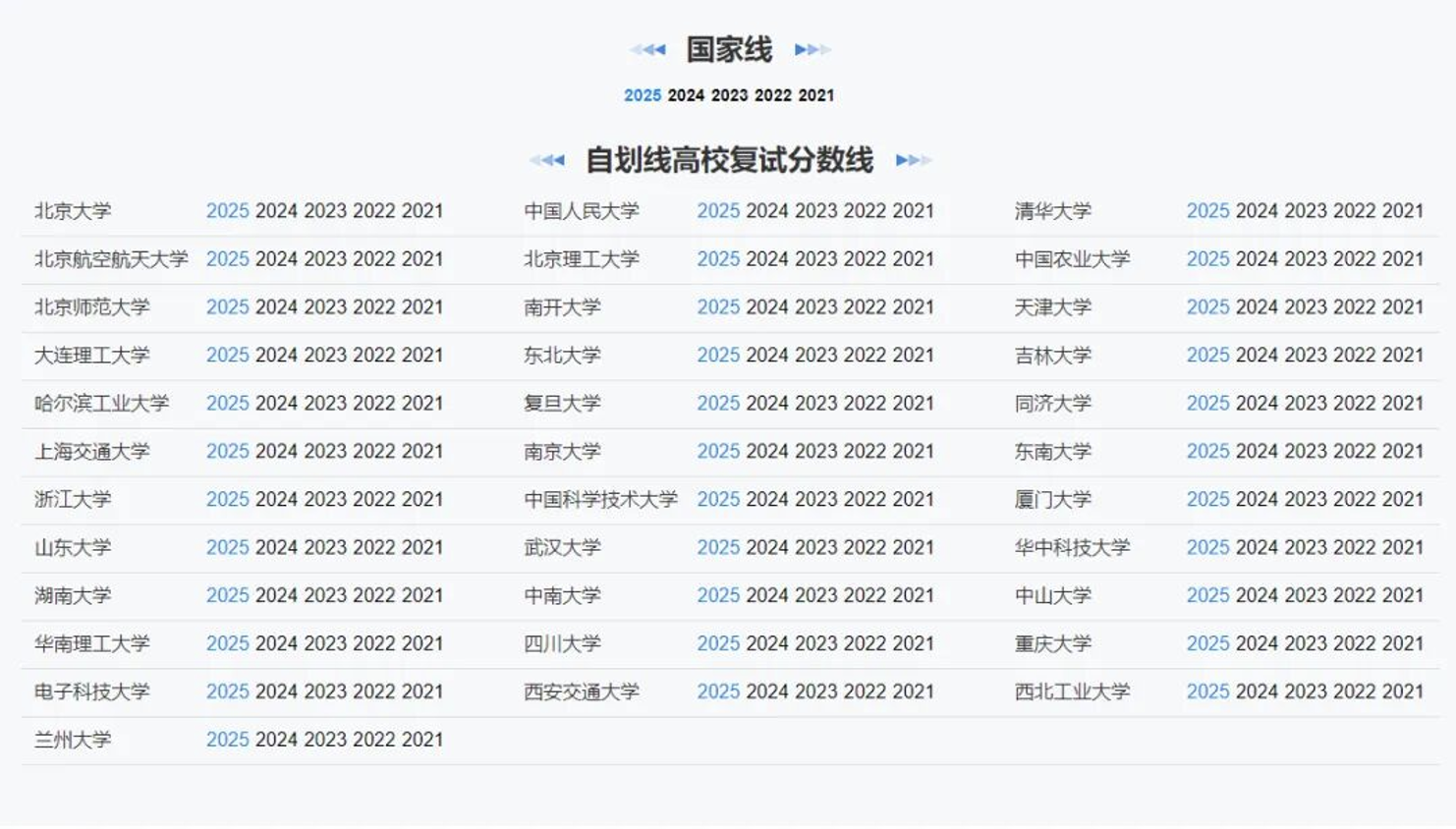Viewport: 1456px width, 829px height.
Task: Click the 哈尔滨工业大学 university name
Action: click(101, 404)
